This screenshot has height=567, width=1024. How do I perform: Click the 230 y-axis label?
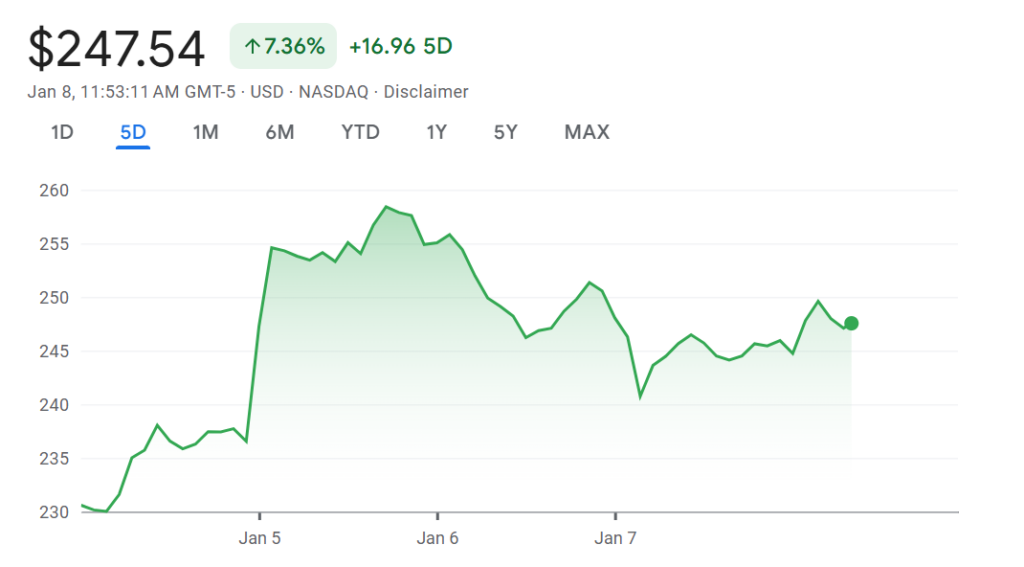(54, 513)
